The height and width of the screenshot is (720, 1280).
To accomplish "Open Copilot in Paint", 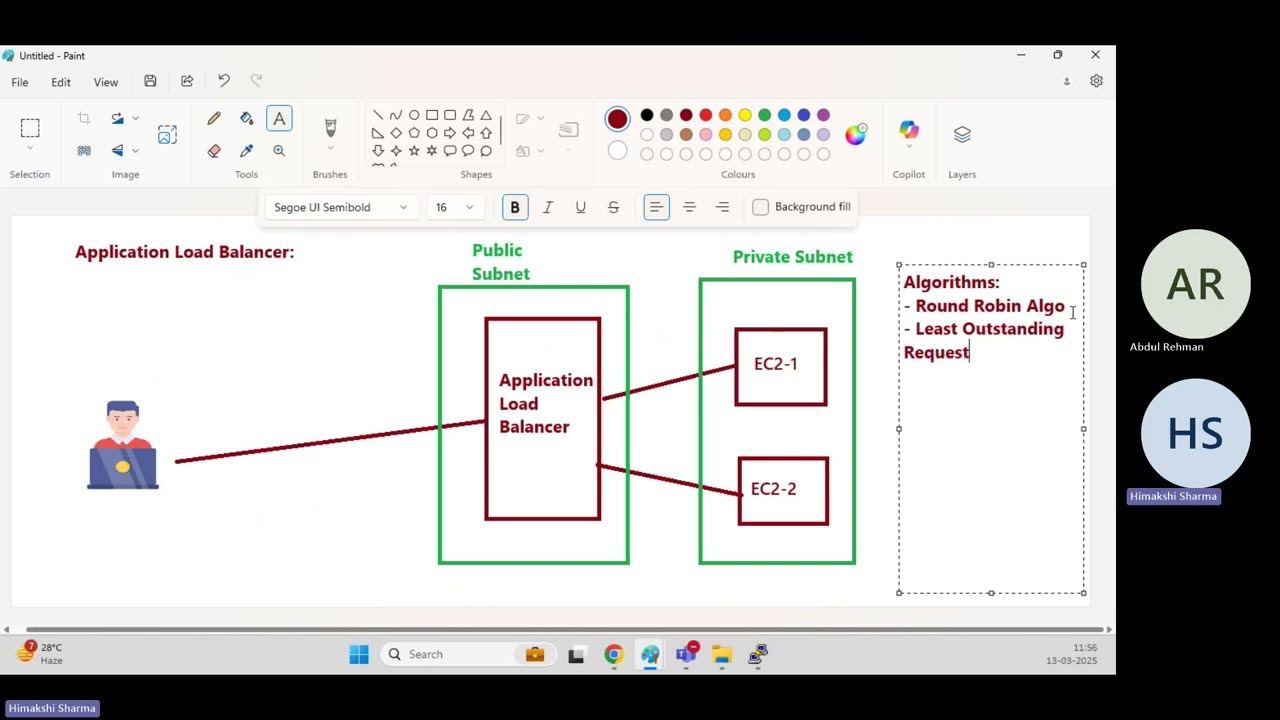I will click(909, 129).
